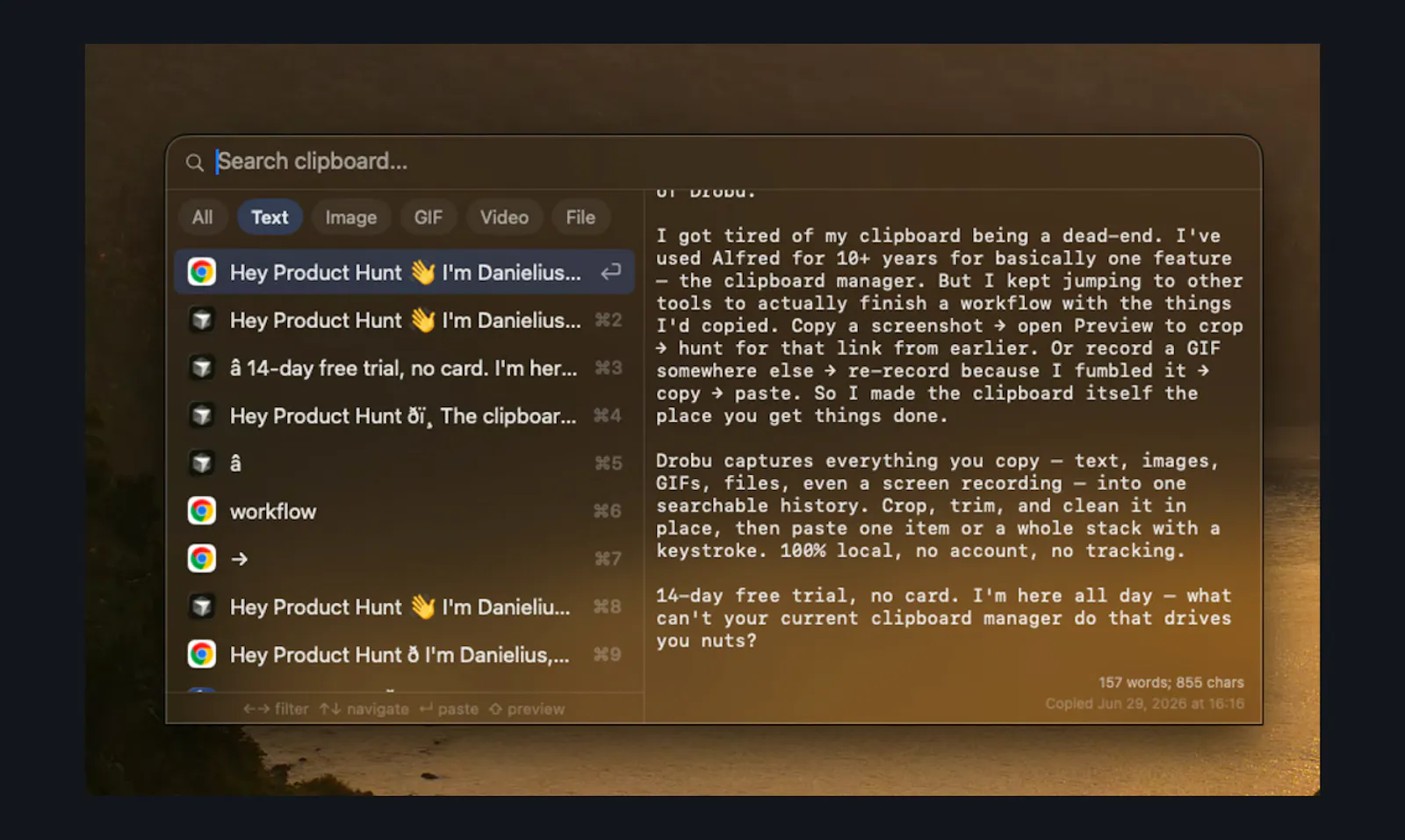Select the ⌘8 Hey Product Hunt entry
1405x840 pixels.
405,607
